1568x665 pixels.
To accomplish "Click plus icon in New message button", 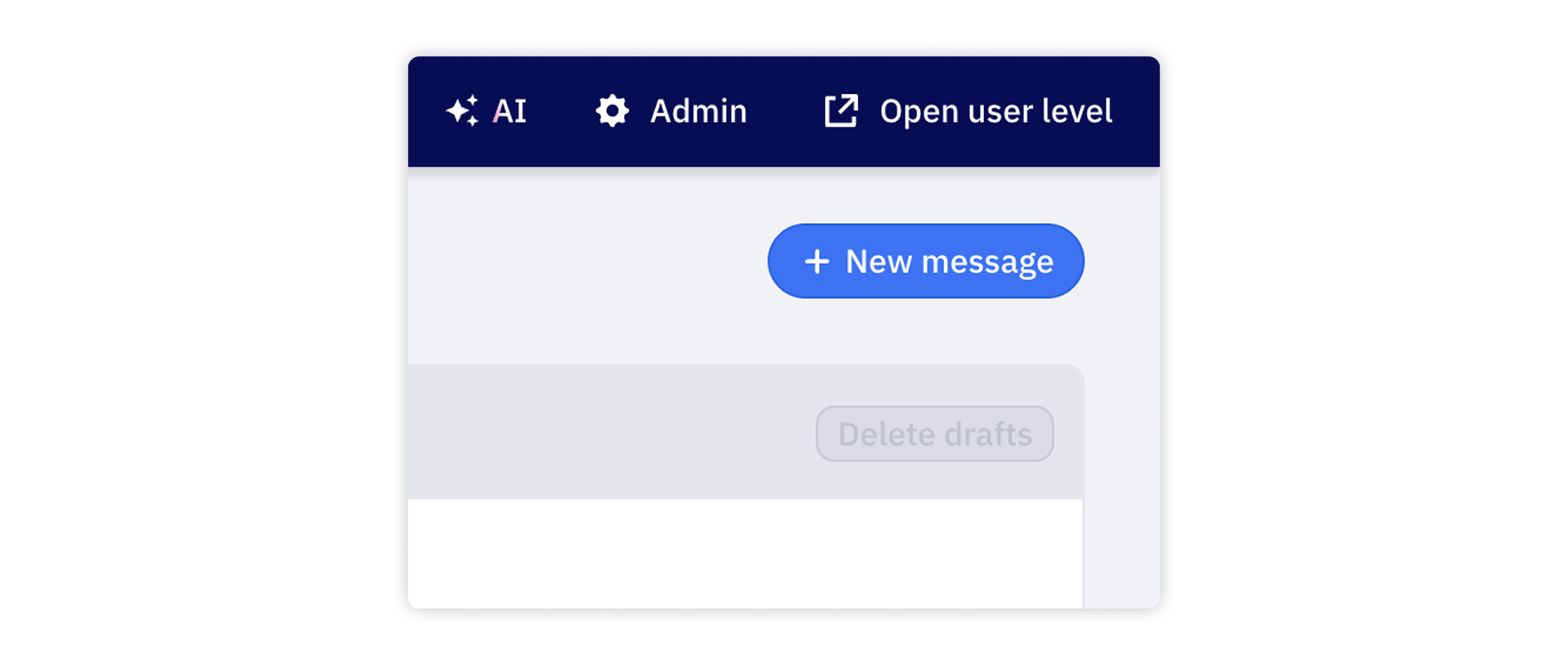I will [x=817, y=261].
